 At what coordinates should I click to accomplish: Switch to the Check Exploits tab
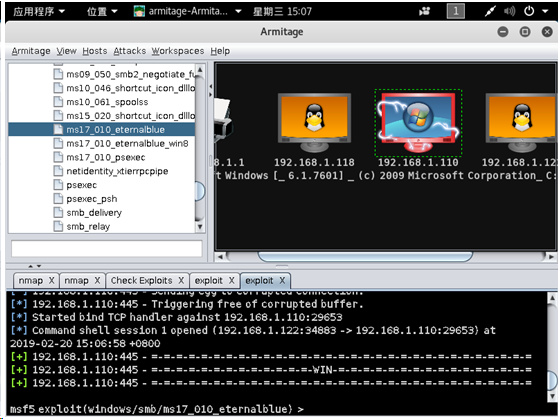[141, 281]
